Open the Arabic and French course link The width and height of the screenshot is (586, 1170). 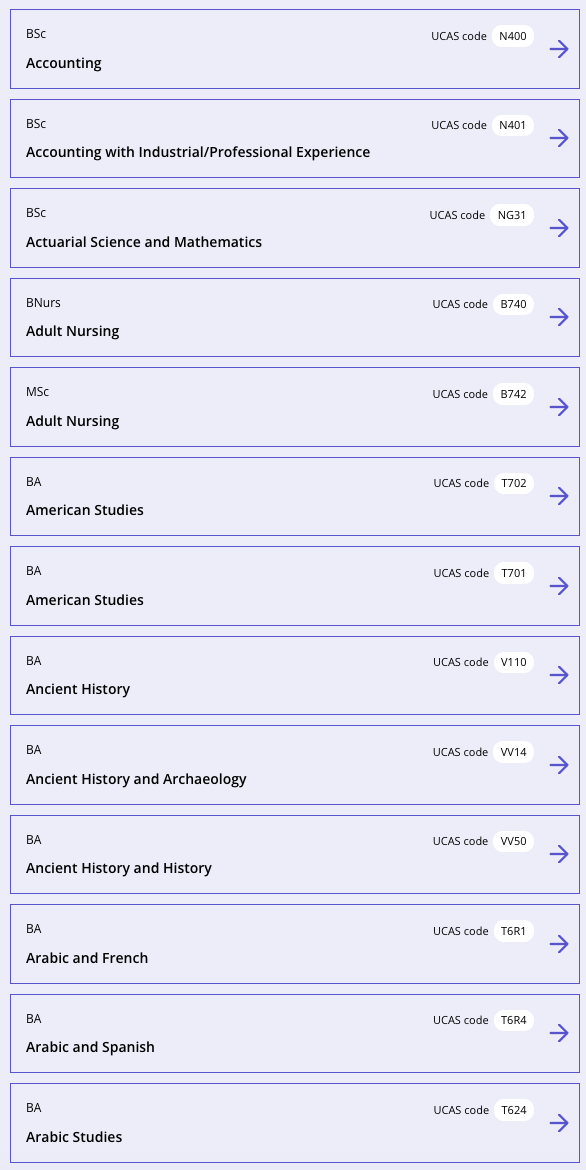87,958
